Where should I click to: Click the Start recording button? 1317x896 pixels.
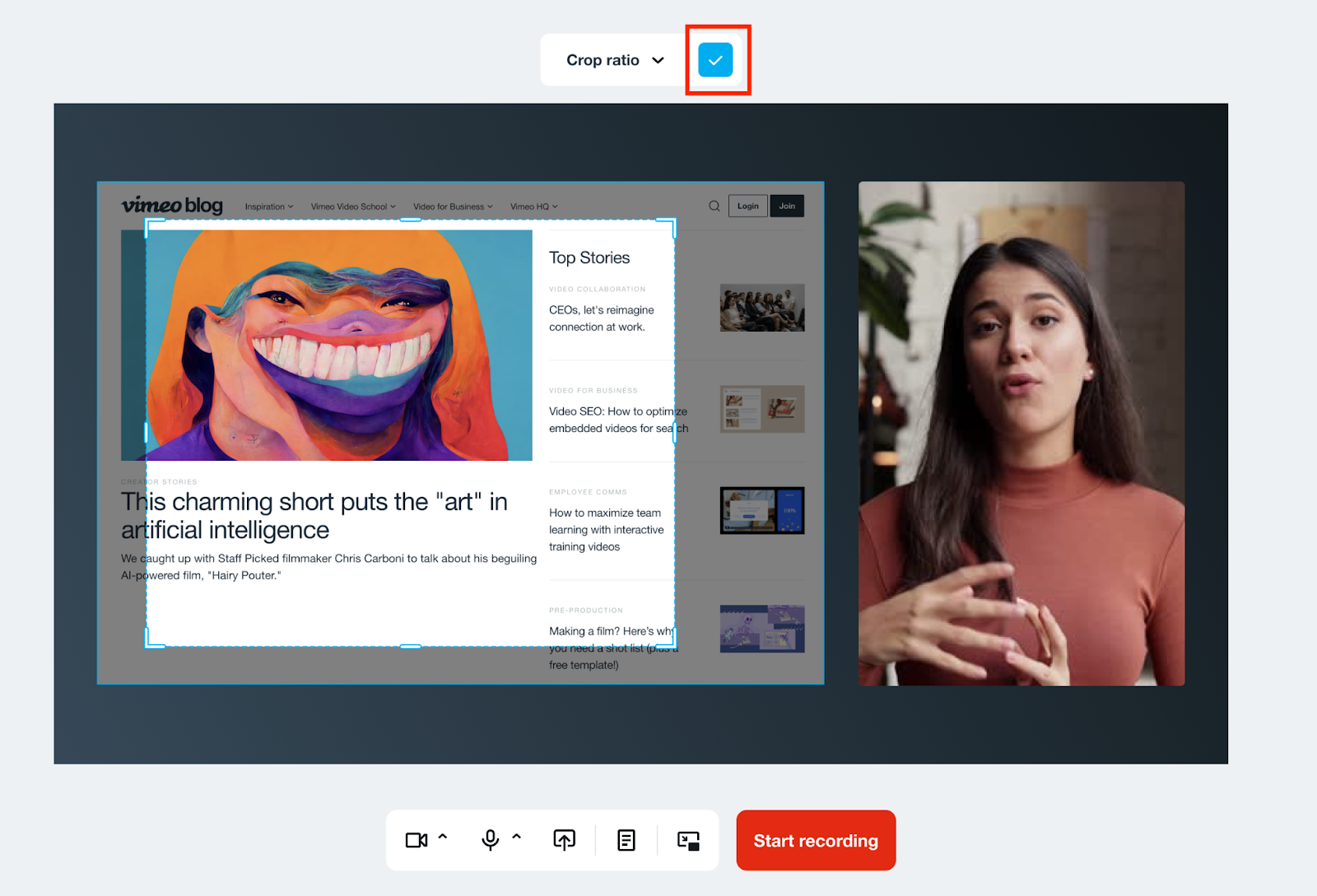[x=816, y=840]
